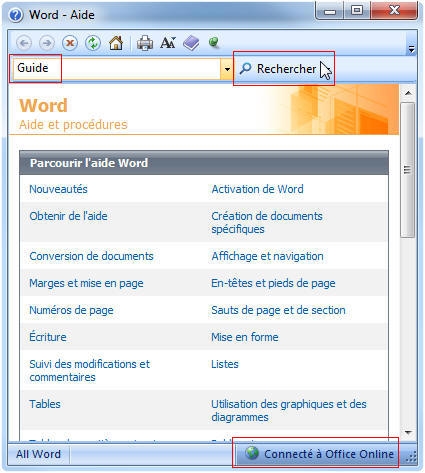Close the Word Aide window
425x473 pixels.
[395, 11]
